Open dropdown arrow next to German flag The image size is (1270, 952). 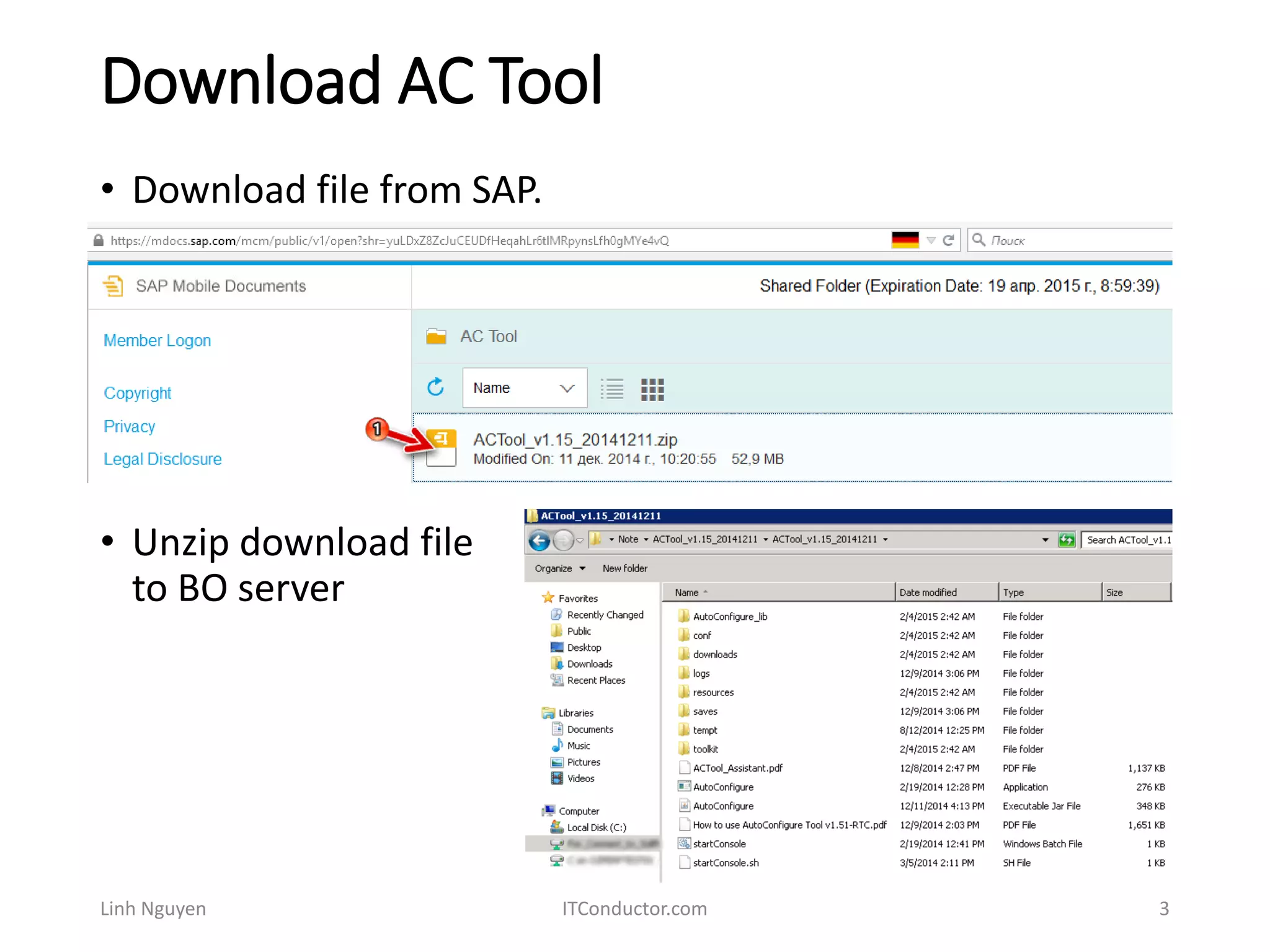coord(931,240)
